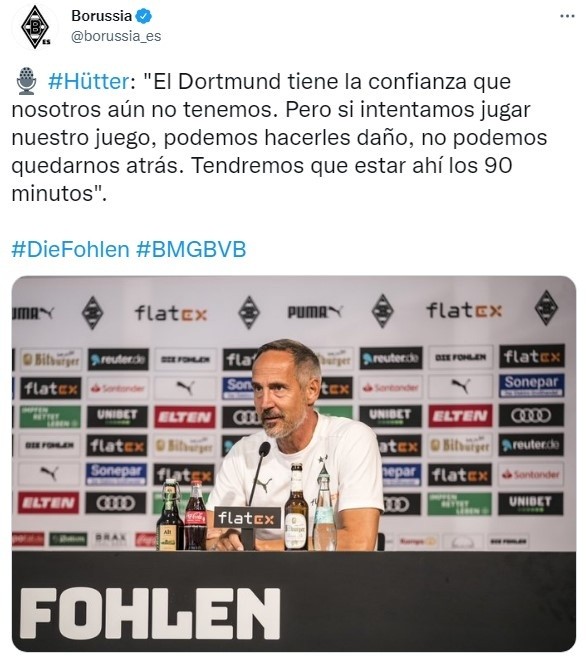
Task: Click the Borussia club logo avatar
Action: [x=35, y=27]
